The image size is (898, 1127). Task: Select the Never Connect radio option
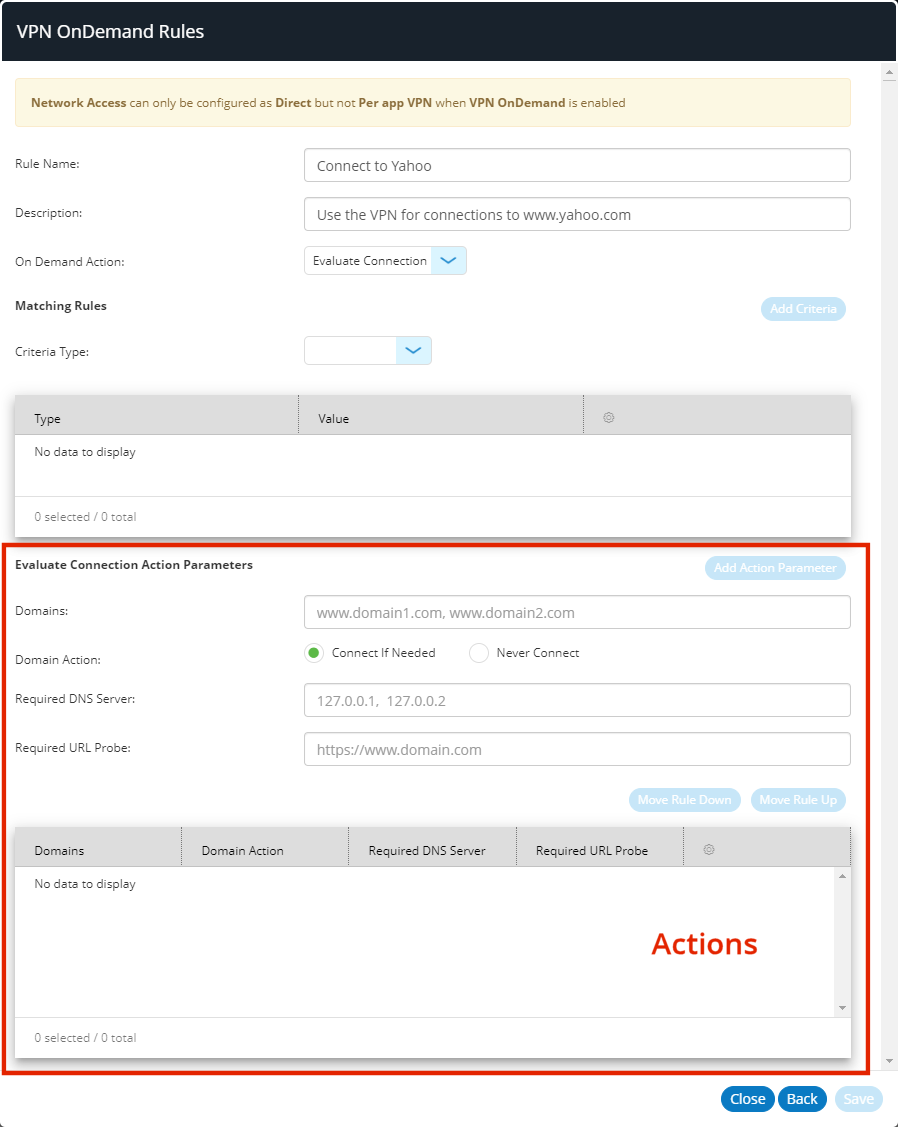click(x=479, y=653)
